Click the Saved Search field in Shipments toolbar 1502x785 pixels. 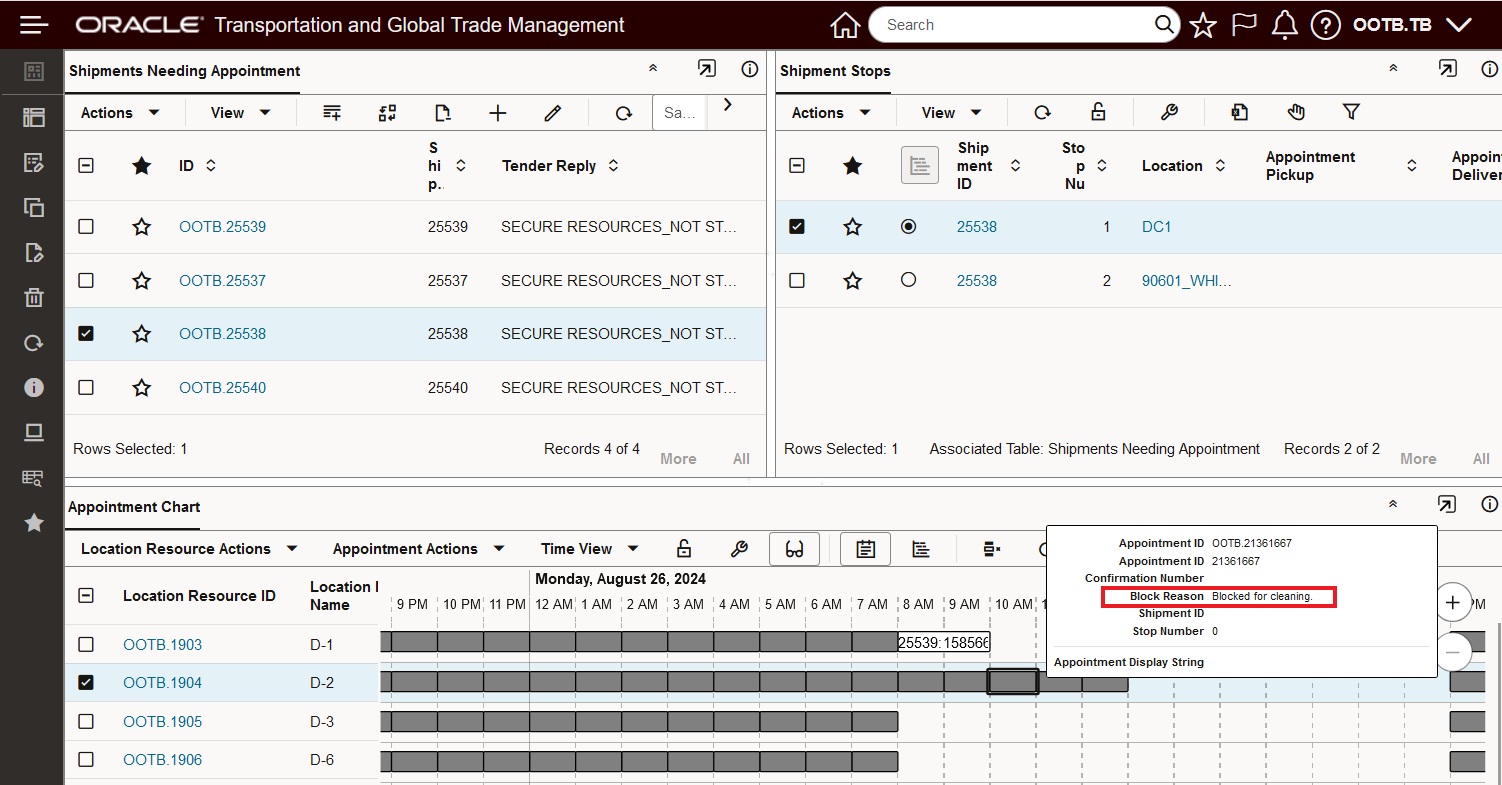point(680,113)
